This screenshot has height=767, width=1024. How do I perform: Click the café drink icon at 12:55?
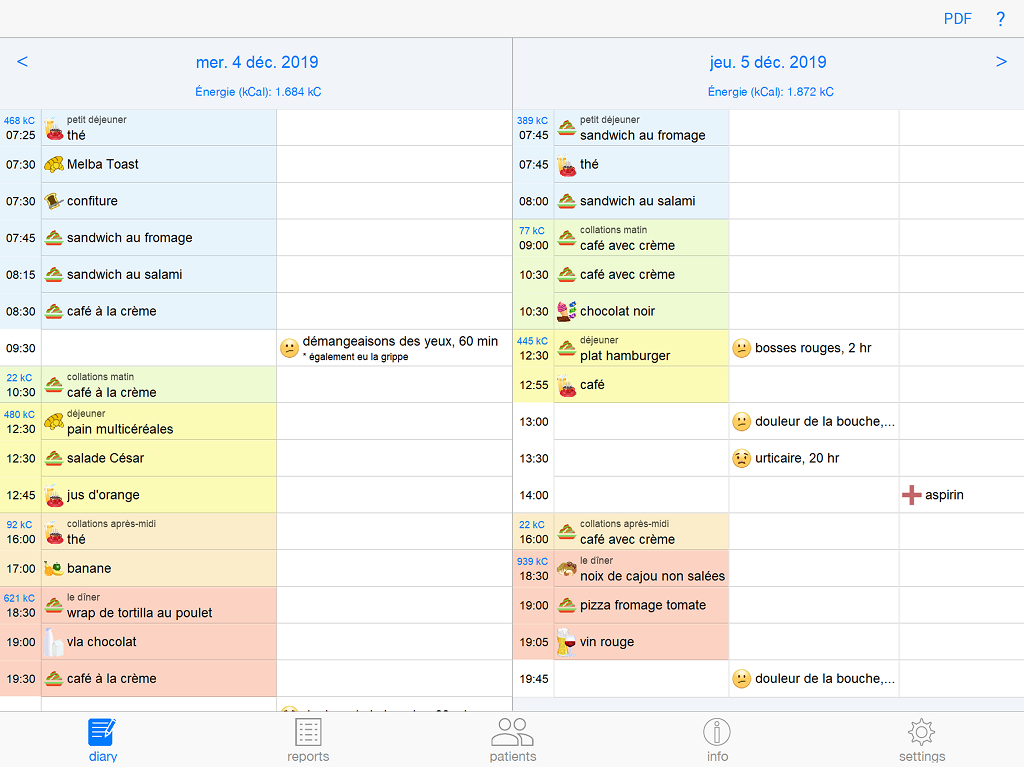(566, 385)
